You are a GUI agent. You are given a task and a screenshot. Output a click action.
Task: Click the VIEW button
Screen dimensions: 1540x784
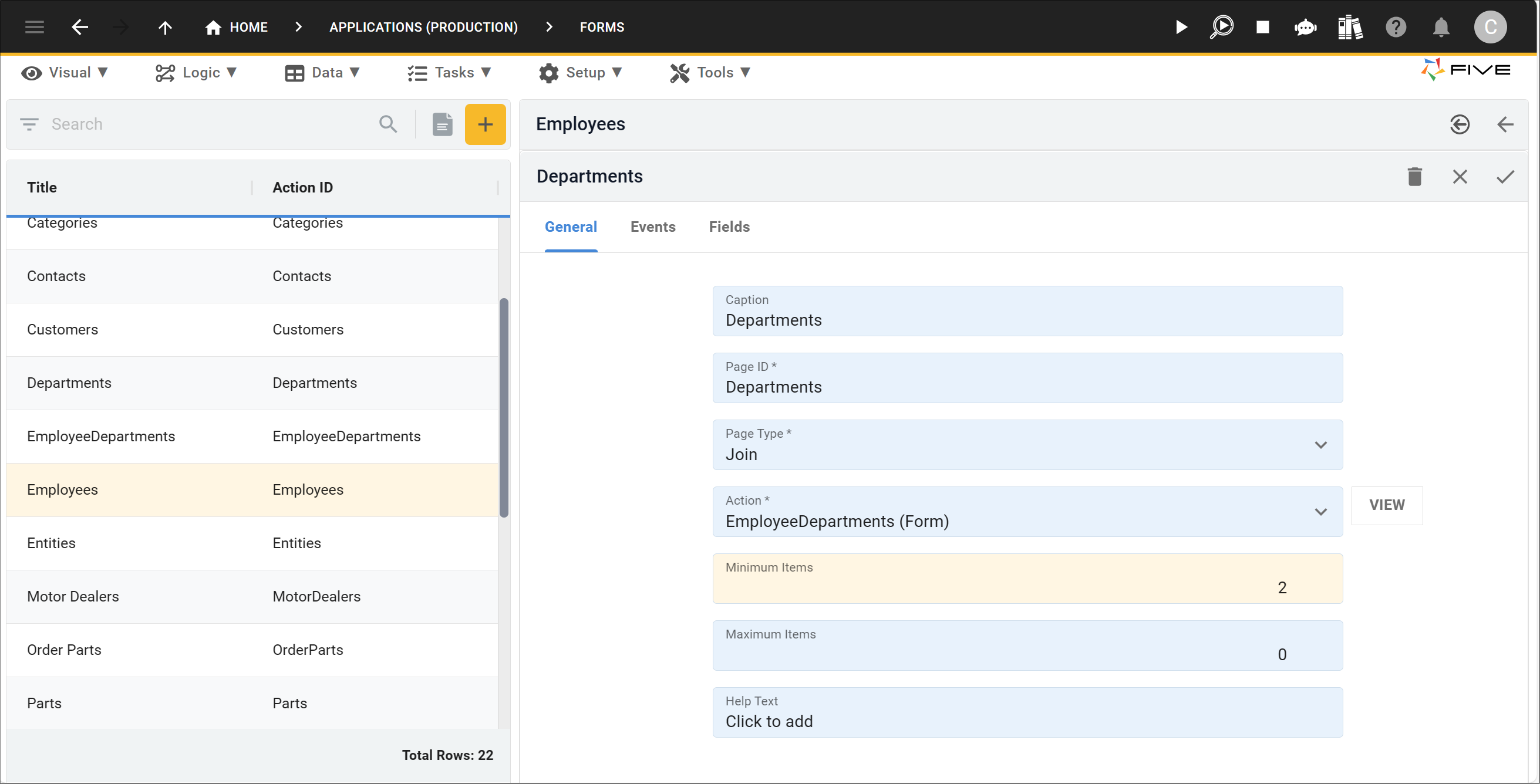(x=1387, y=505)
